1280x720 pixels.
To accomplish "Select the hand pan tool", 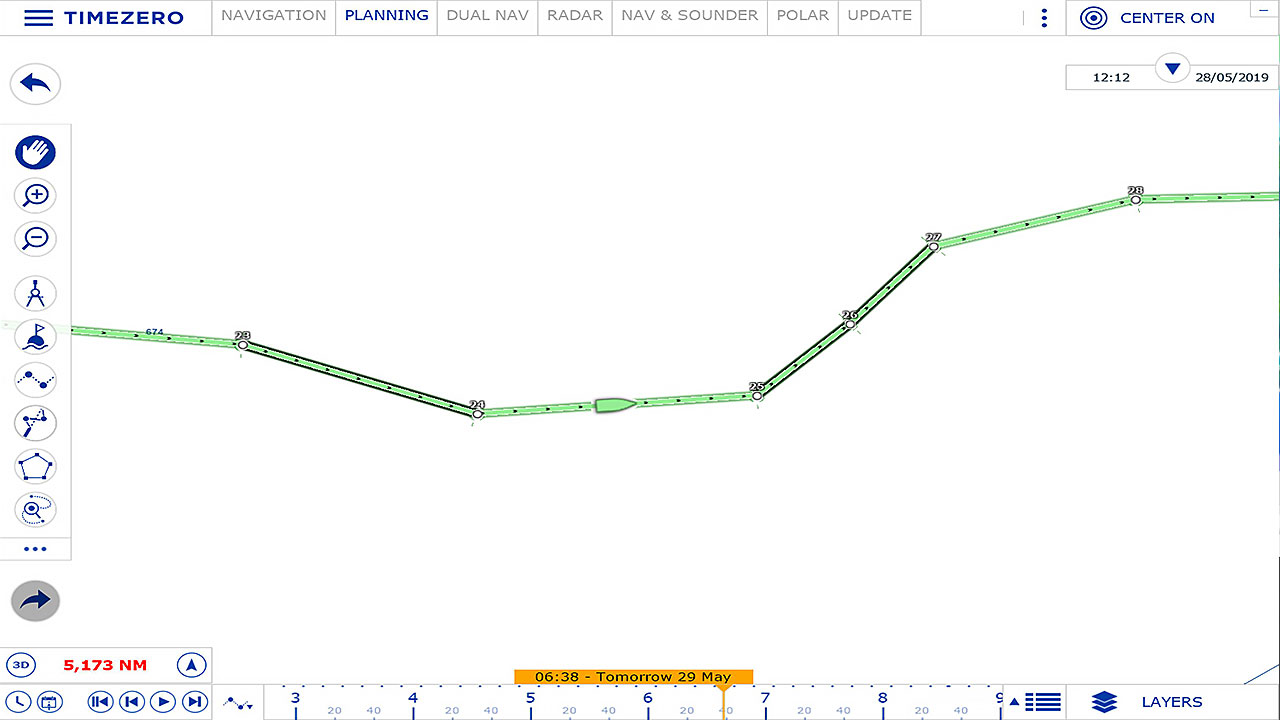I will pos(35,152).
